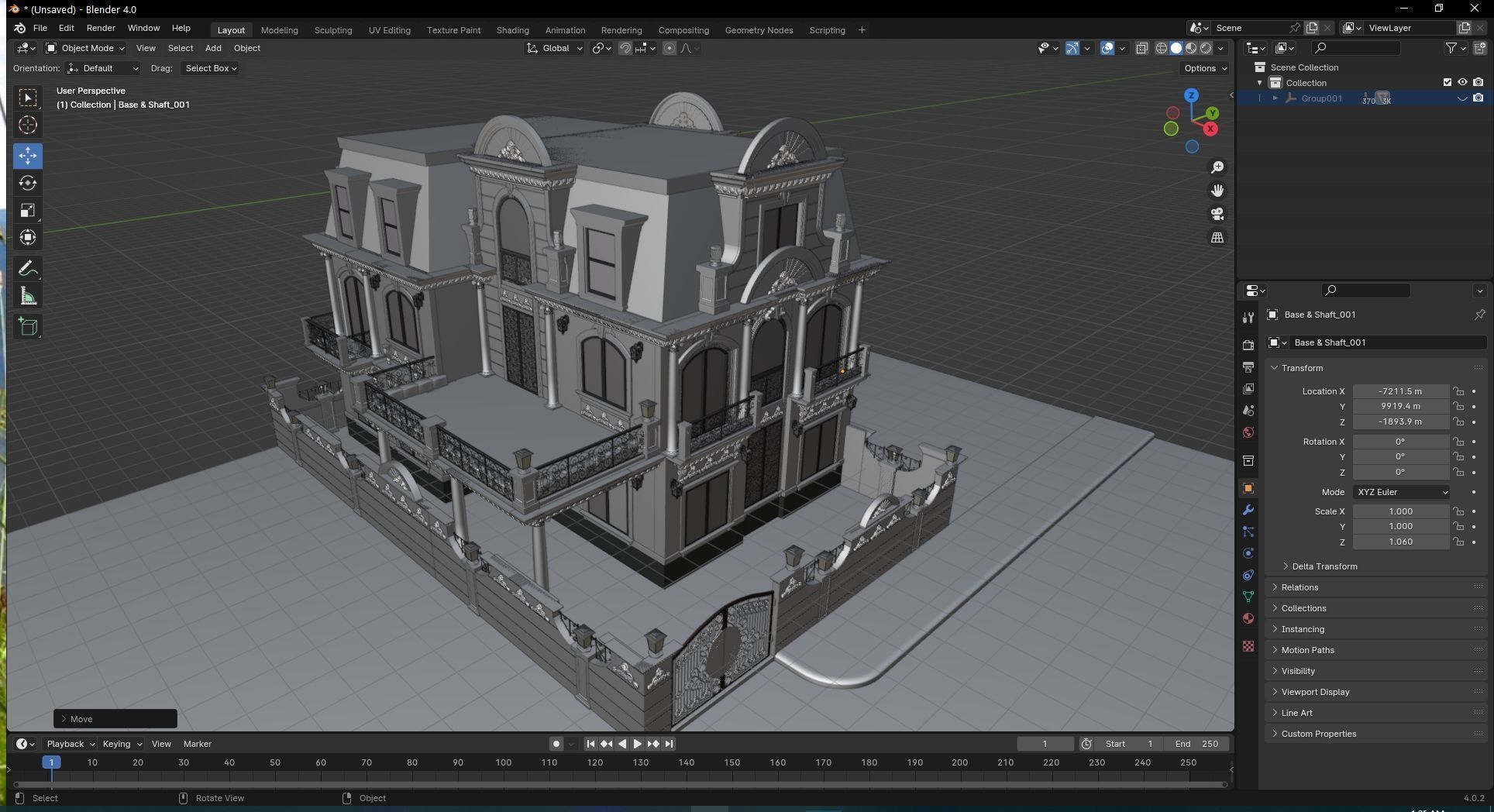The image size is (1494, 812).
Task: Expand Group001 in outliner
Action: click(x=1275, y=98)
